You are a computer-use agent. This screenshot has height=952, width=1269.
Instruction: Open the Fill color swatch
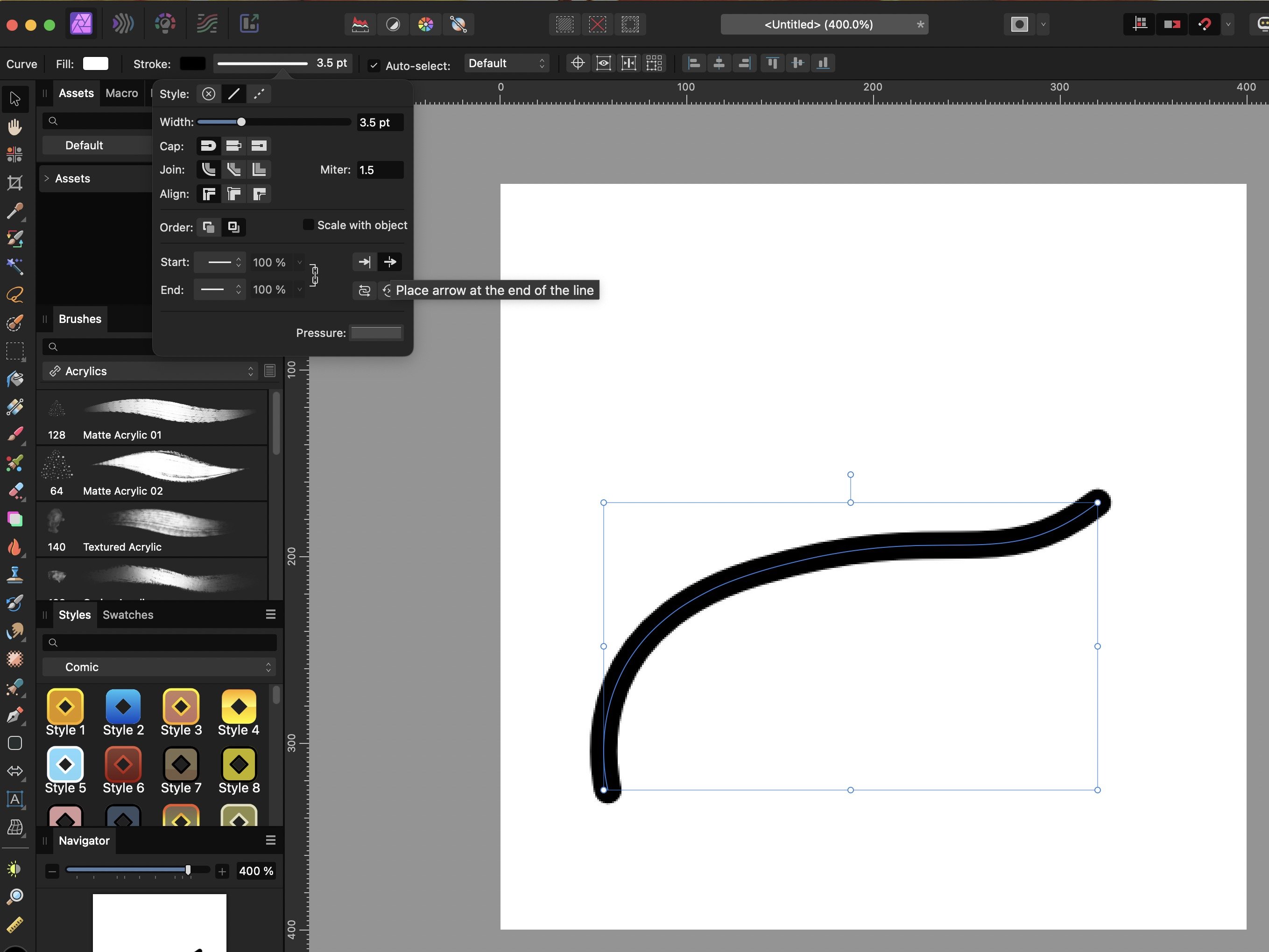point(95,63)
